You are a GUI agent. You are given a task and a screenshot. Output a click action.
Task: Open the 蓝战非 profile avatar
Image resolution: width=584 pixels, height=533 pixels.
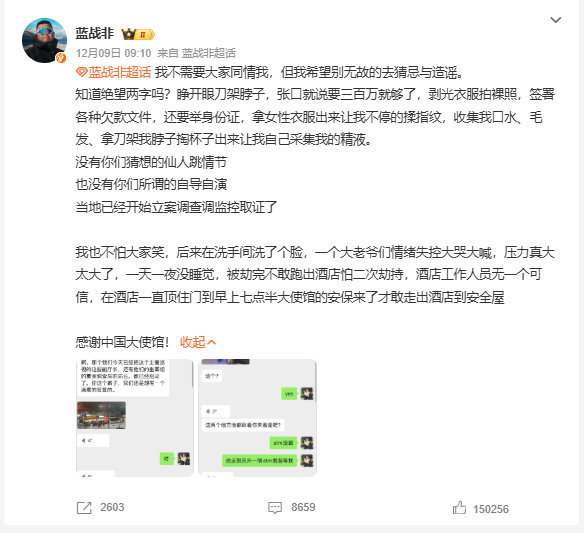click(44, 40)
